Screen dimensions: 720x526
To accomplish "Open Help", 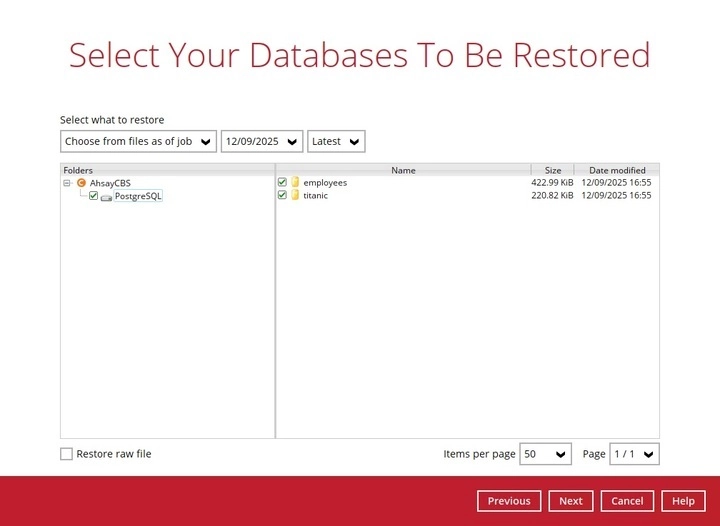I will [683, 501].
